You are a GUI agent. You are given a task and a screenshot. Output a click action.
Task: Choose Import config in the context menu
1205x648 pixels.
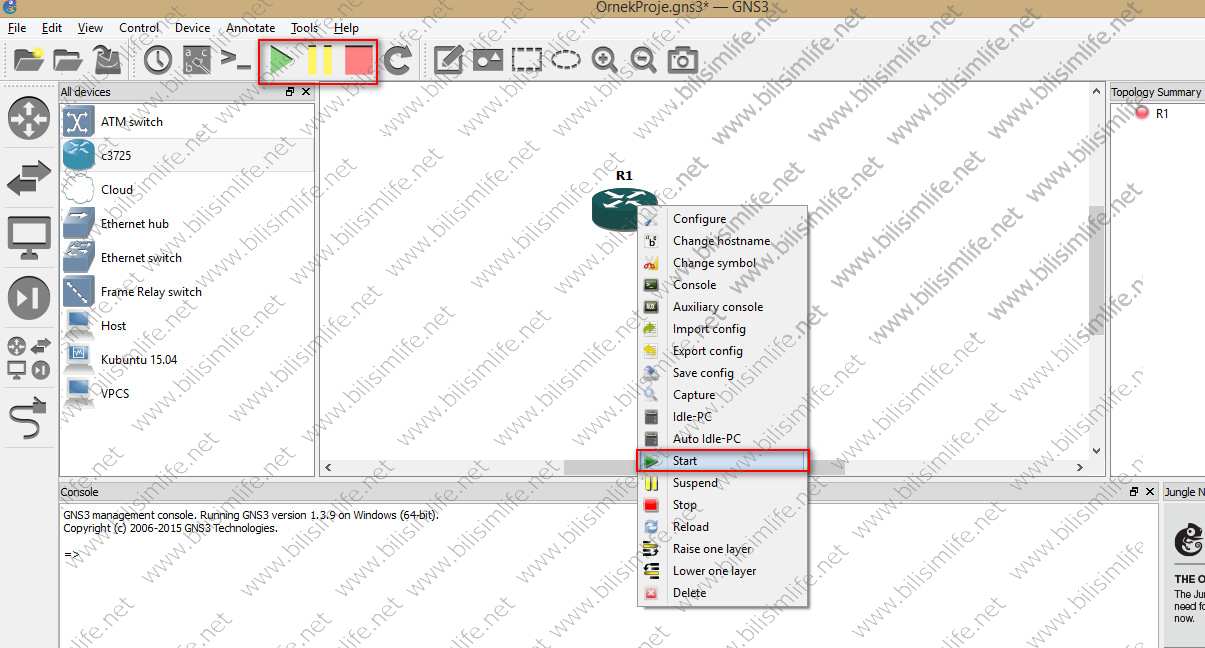722,329
